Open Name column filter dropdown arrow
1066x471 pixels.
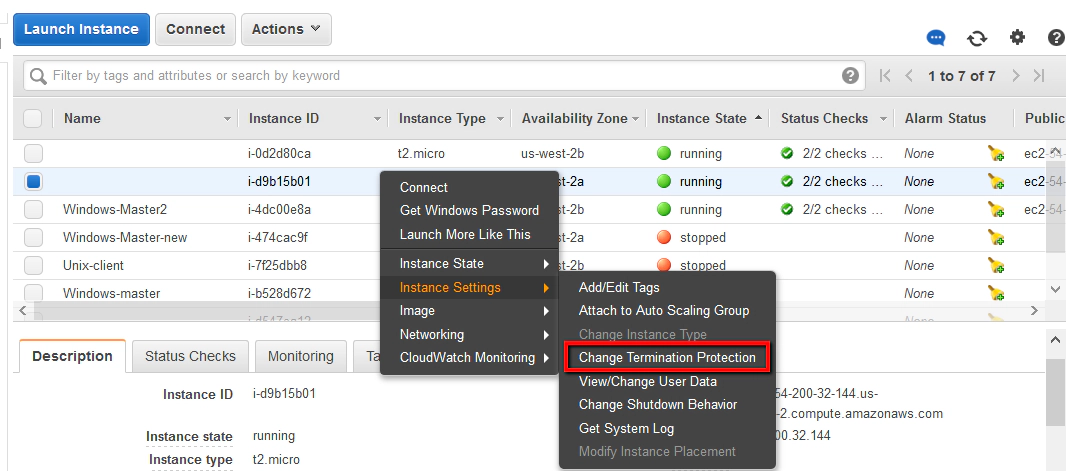[x=228, y=119]
